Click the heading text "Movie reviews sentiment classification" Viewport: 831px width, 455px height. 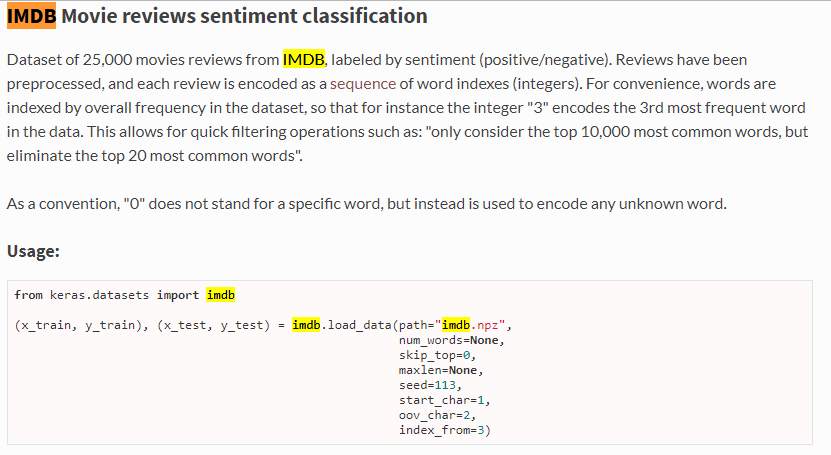[244, 16]
